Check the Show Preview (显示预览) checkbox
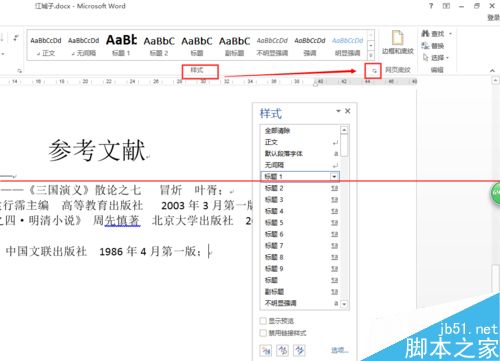 263,321
